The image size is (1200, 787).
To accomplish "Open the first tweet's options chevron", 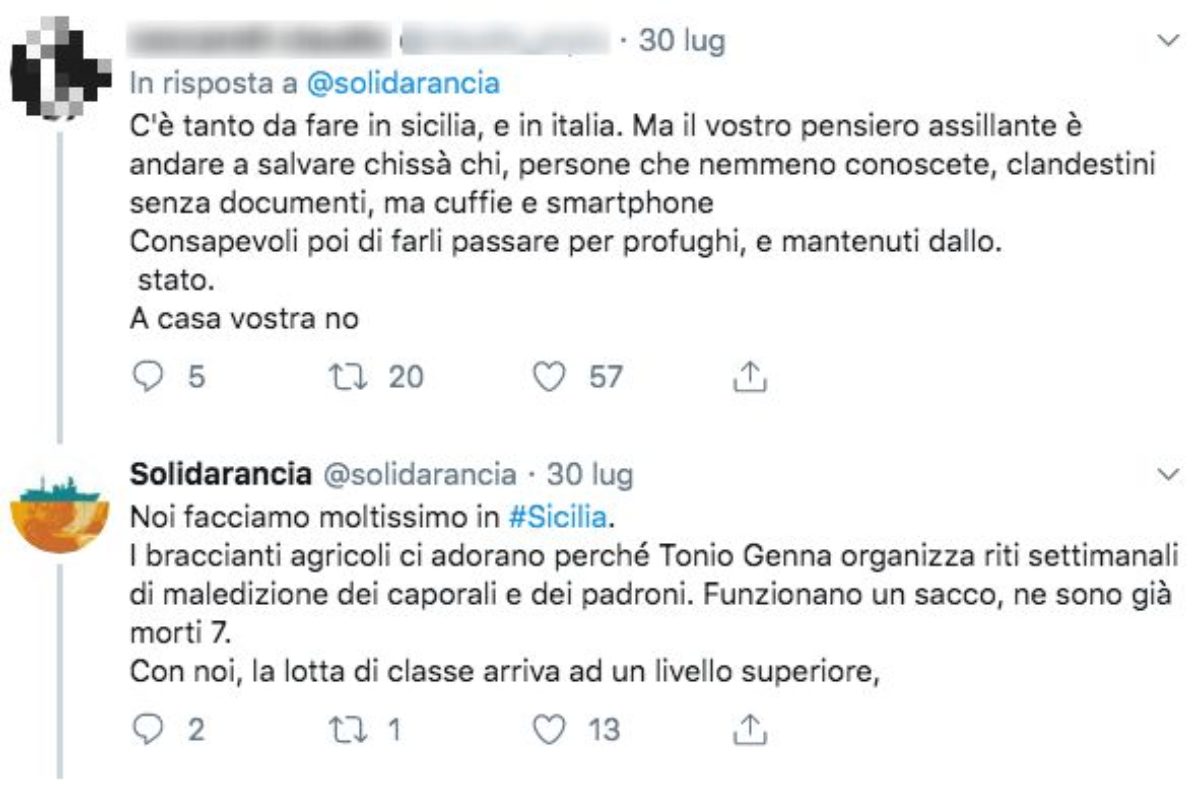I will pos(1167,41).
